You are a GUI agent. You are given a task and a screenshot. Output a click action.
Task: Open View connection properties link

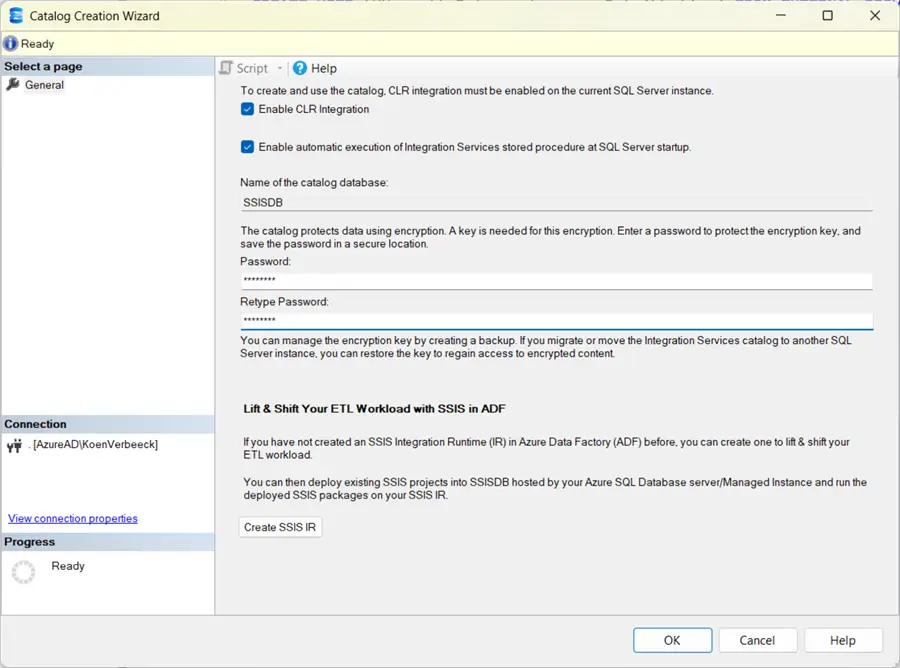[x=73, y=518]
